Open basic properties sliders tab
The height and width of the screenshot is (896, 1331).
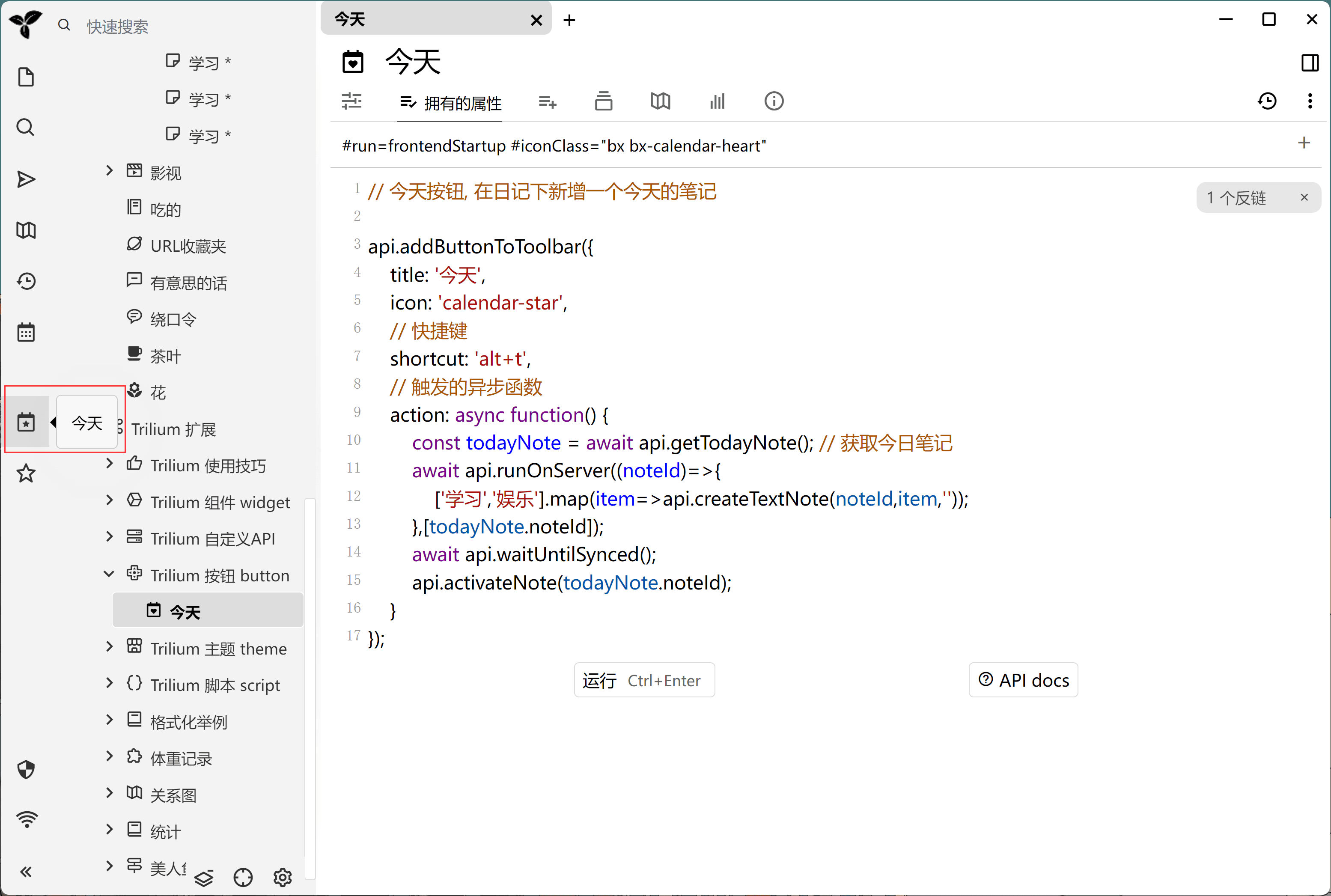351,101
